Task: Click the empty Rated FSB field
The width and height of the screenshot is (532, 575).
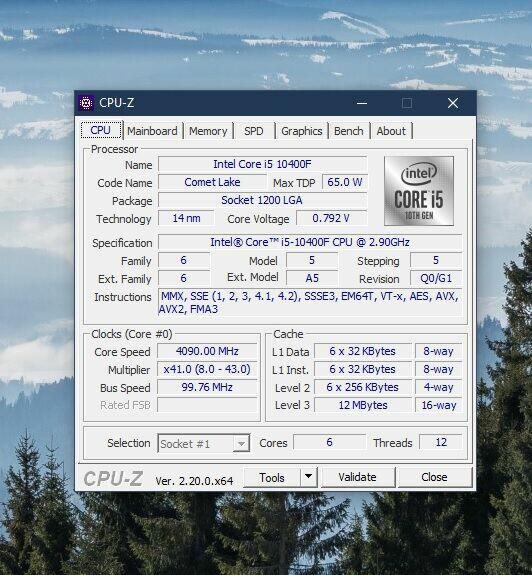Action: (x=208, y=405)
